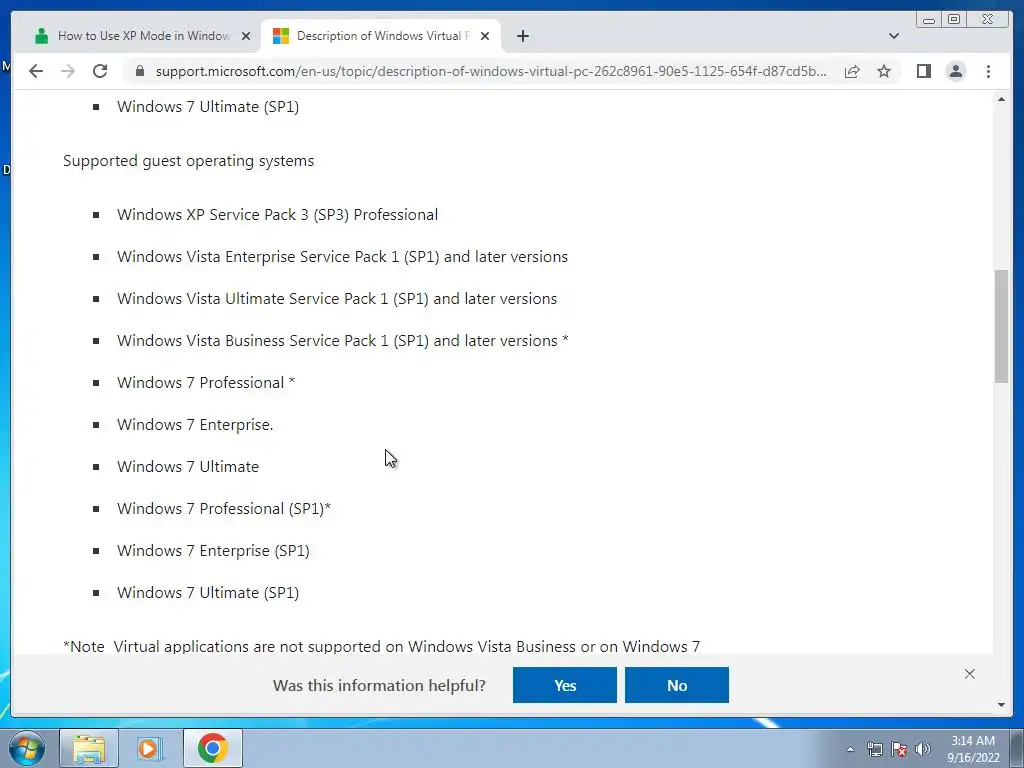The width and height of the screenshot is (1024, 768).
Task: Click 'Windows XP Service Pack 3 (SP3) Professional'
Action: click(278, 215)
